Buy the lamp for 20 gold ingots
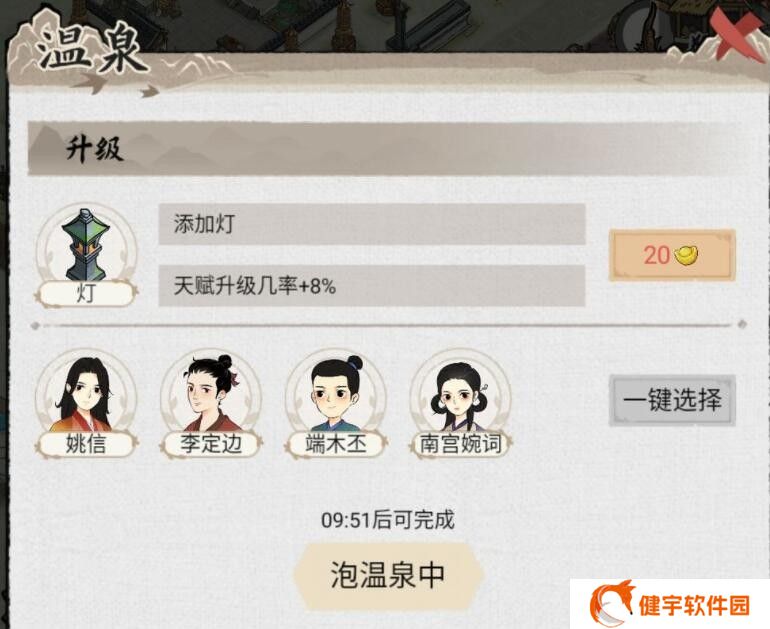This screenshot has width=770, height=629. tap(672, 255)
